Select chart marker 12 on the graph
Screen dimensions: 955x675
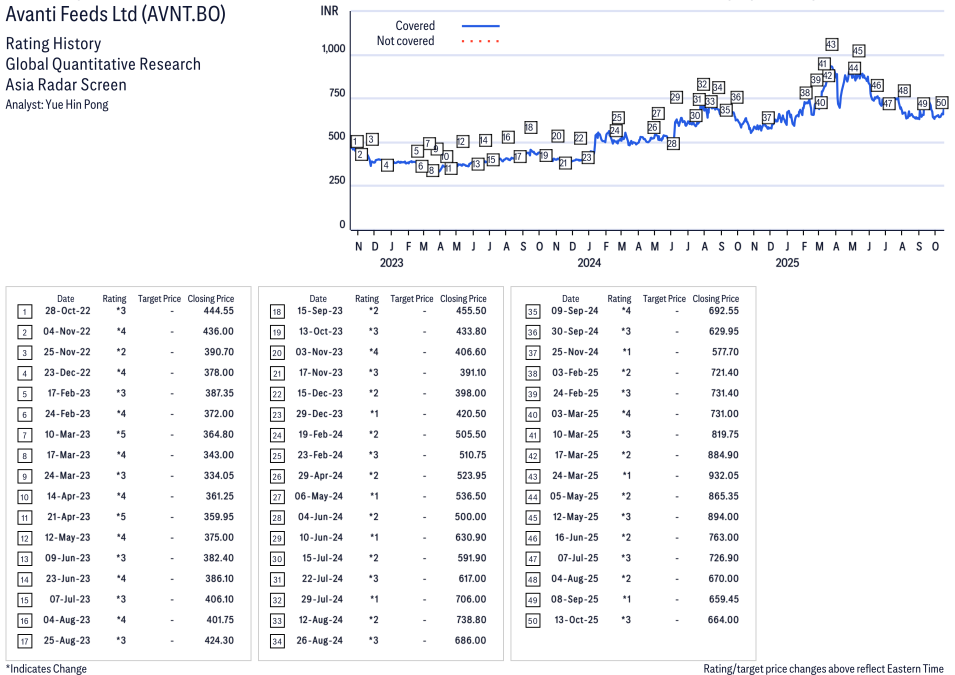point(462,141)
